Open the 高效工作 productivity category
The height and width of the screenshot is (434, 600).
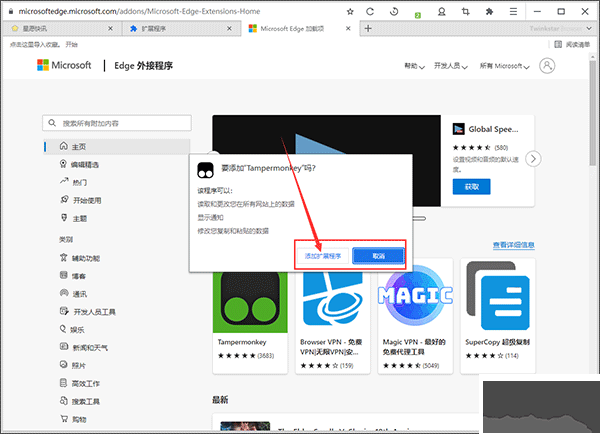[x=80, y=383]
